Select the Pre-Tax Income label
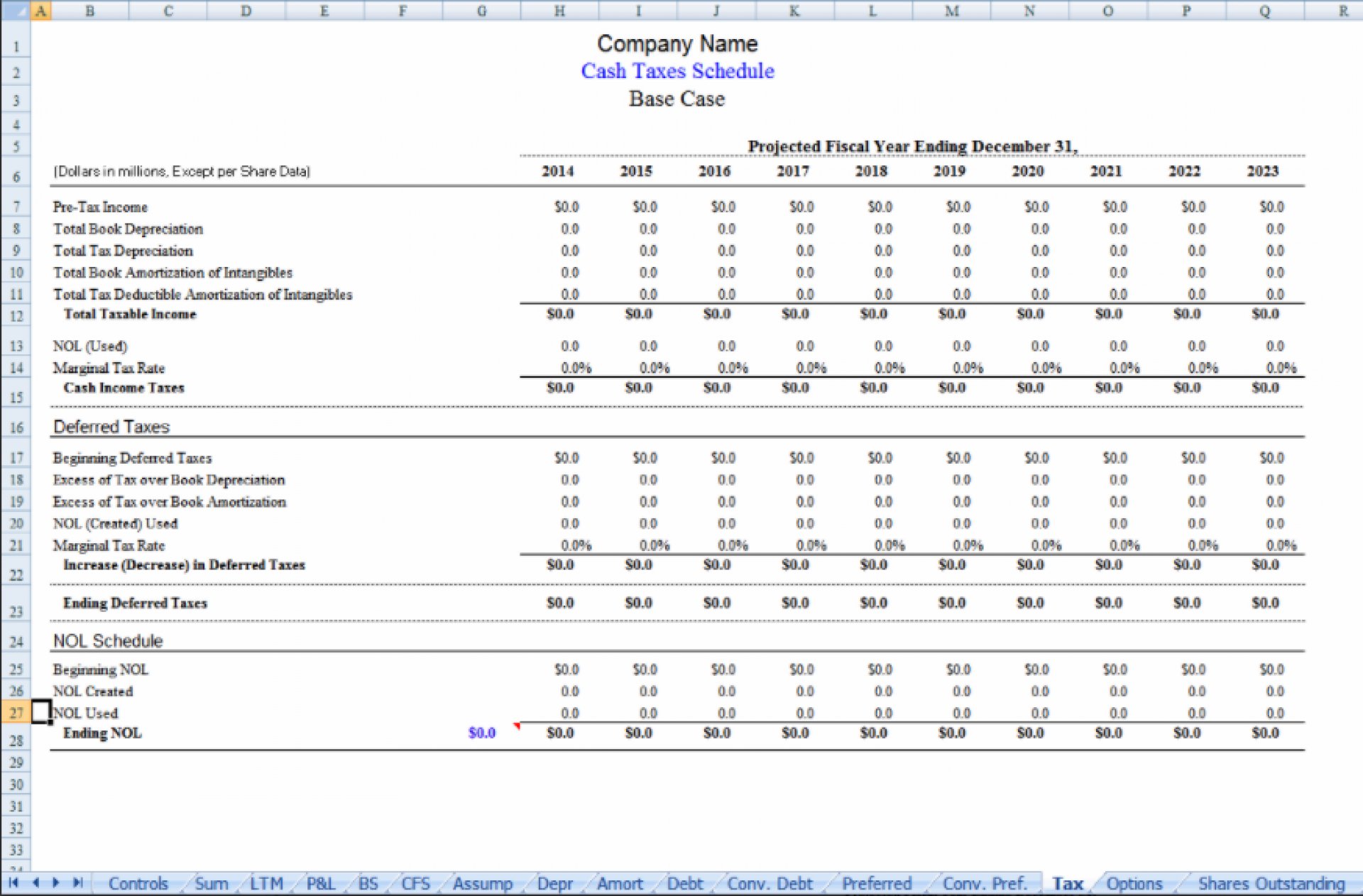The height and width of the screenshot is (896, 1363). tap(100, 207)
